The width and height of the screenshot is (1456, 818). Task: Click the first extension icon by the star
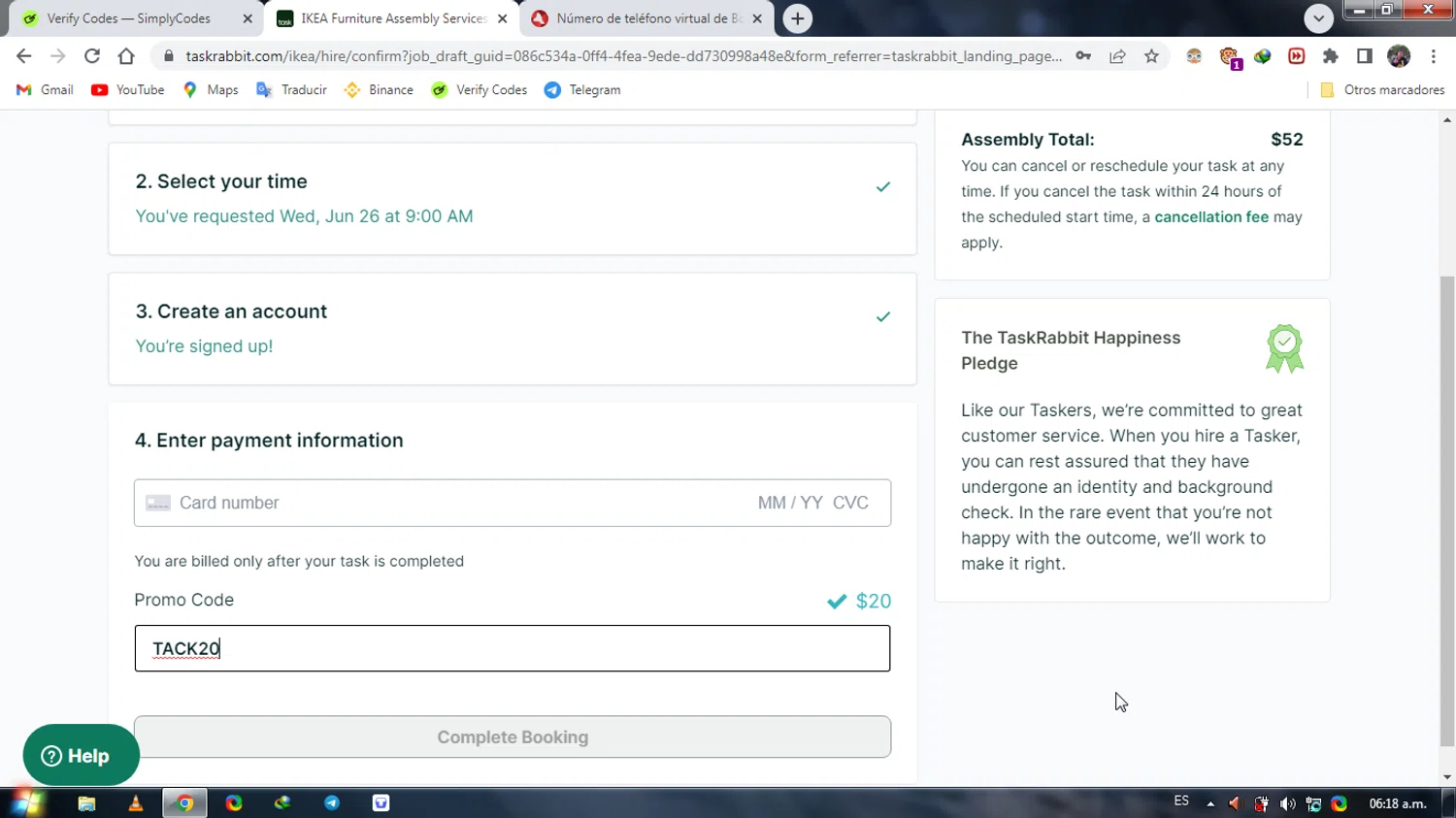tap(1194, 56)
